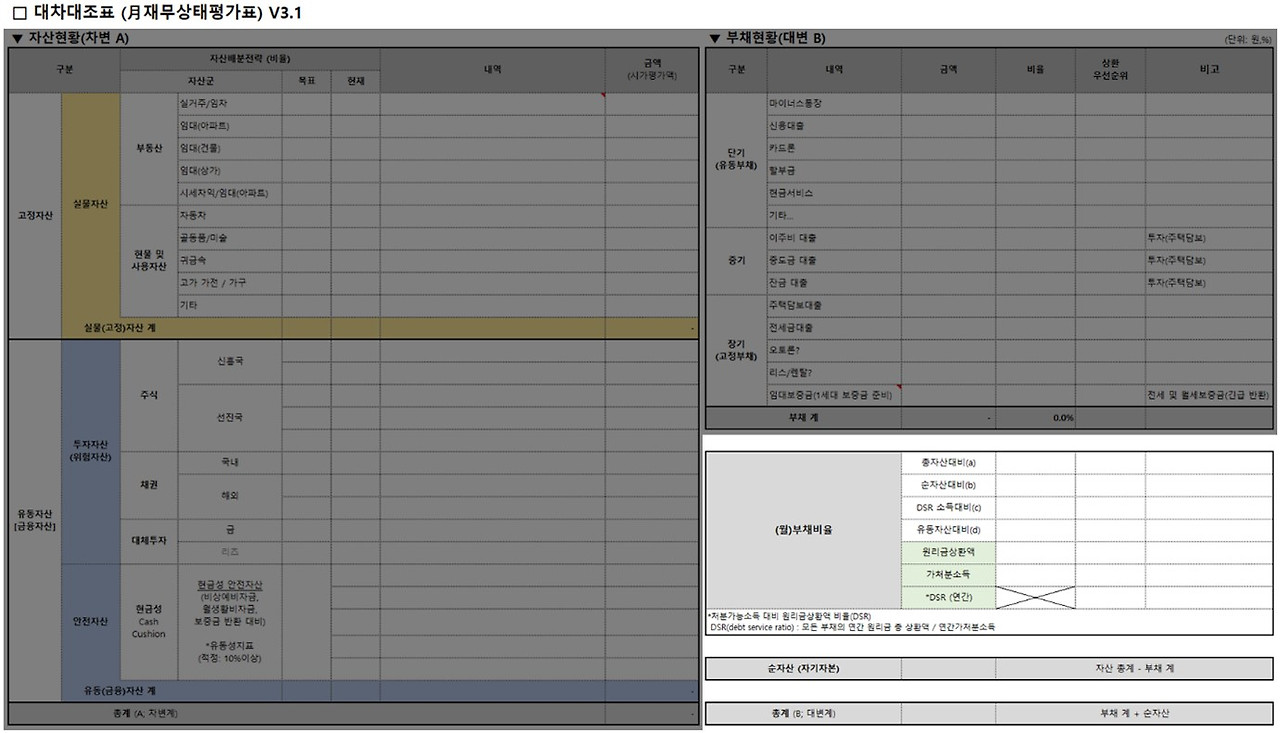The image size is (1280, 733).
Task: Select the 전세금대출 row label
Action: pyautogui.click(x=834, y=327)
